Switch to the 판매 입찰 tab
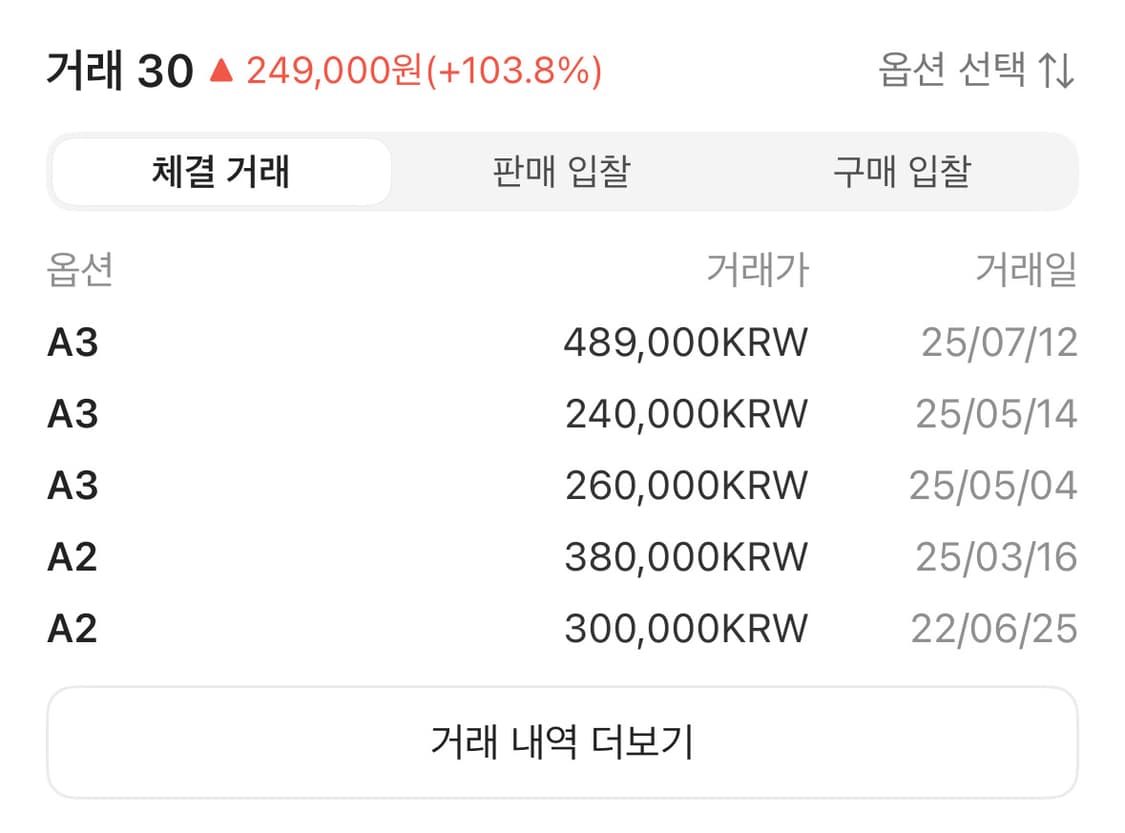Screen dimensions: 1125x833 562,171
